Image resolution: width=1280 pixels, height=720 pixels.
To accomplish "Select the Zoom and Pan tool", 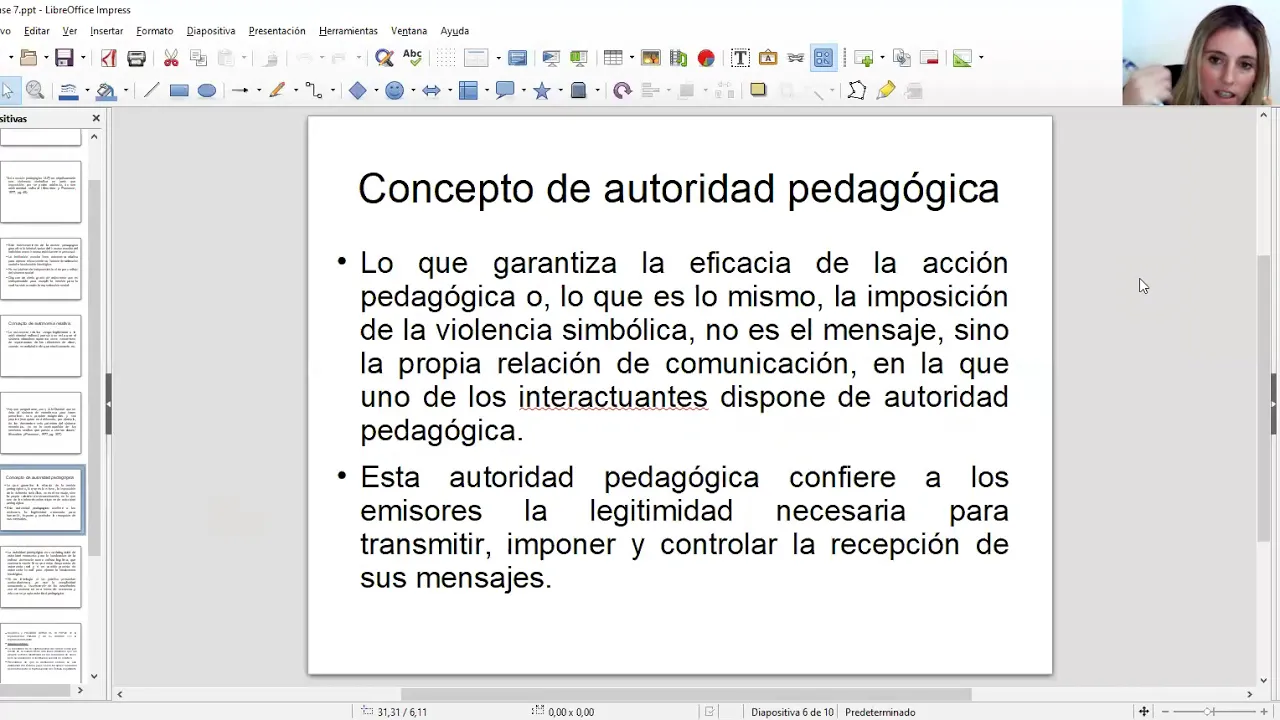I will 35,91.
